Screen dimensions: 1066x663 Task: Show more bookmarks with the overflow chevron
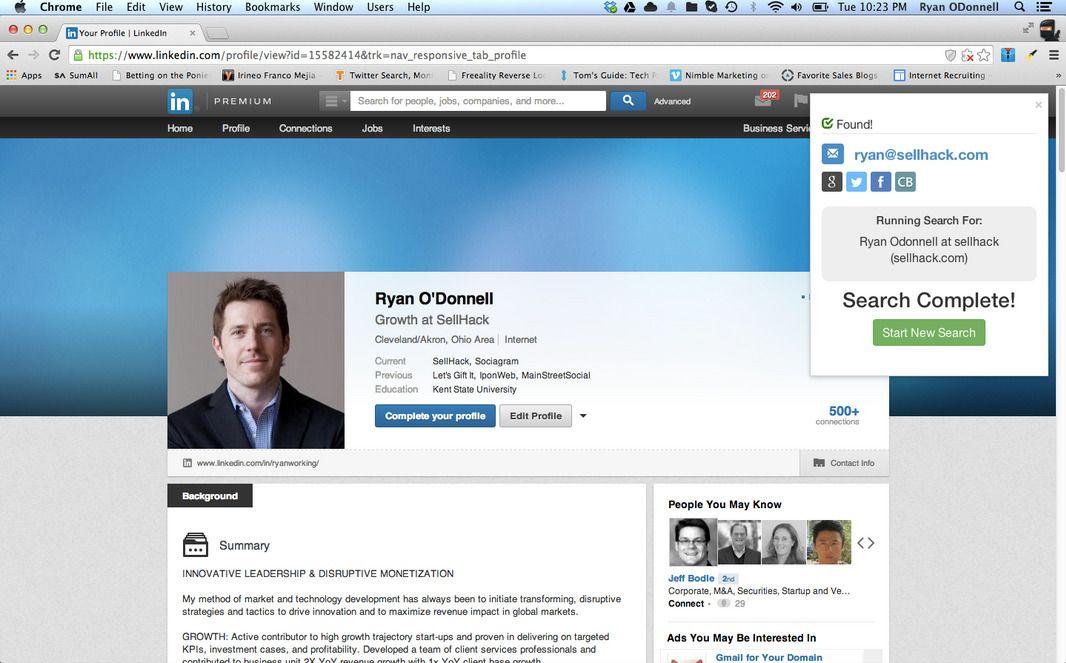pyautogui.click(x=1058, y=75)
